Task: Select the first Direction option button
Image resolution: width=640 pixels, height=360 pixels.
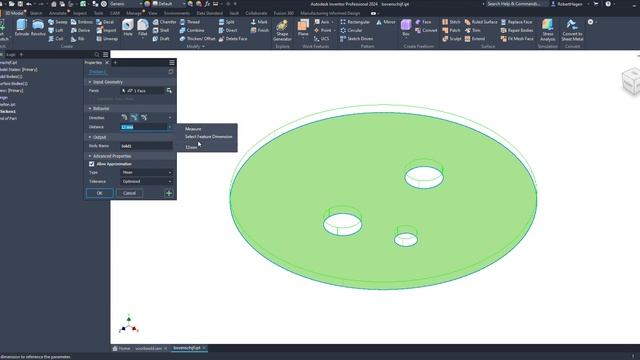Action: coord(124,118)
